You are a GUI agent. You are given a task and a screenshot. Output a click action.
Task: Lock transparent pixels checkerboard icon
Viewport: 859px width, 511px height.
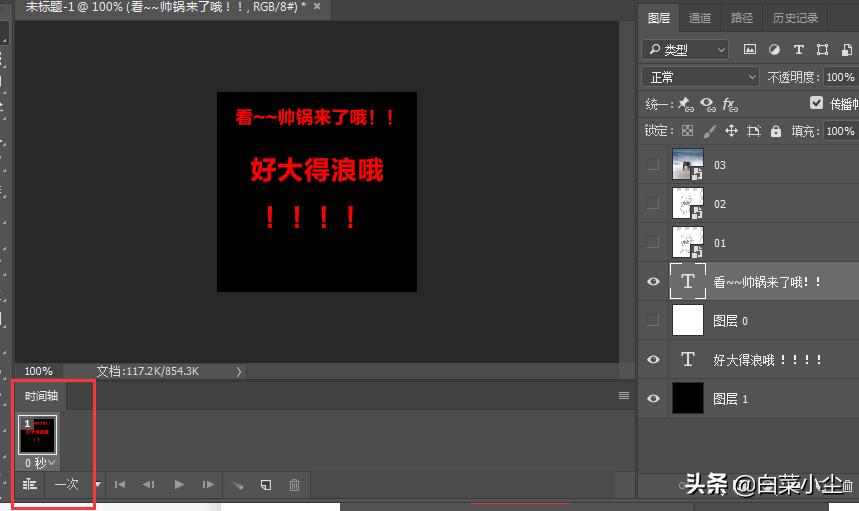688,131
